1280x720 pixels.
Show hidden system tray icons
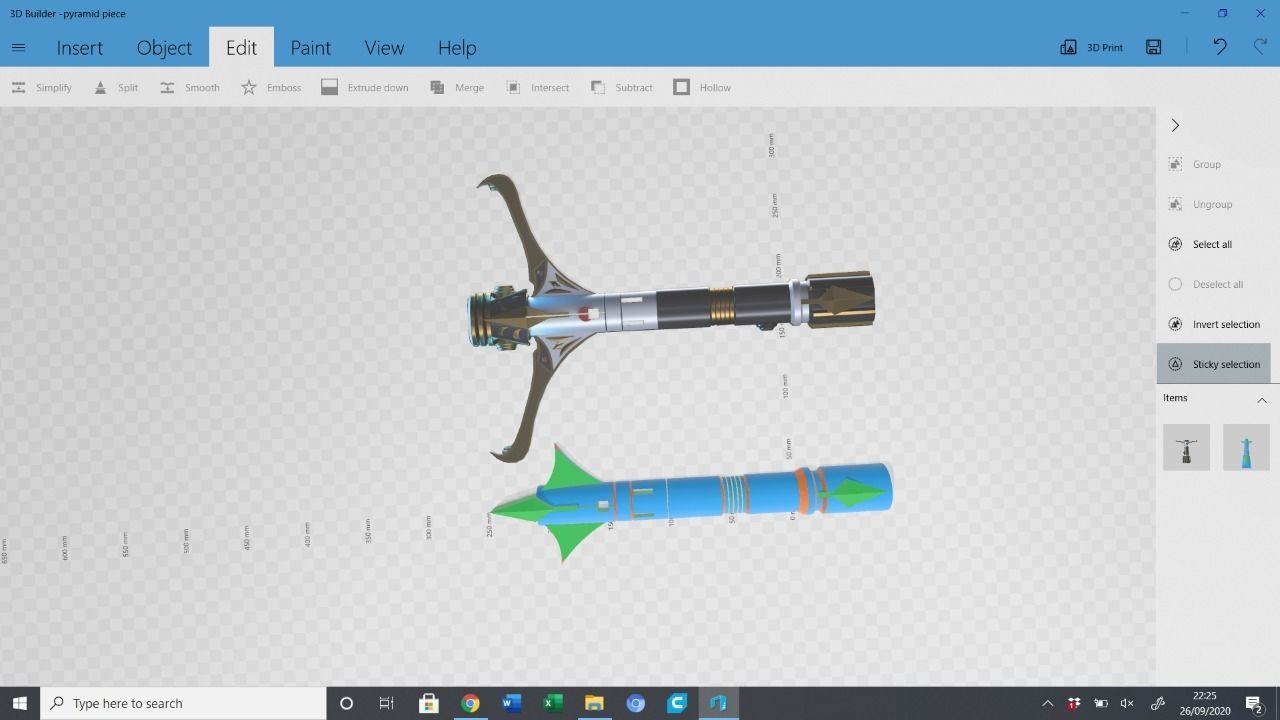pyautogui.click(x=1047, y=703)
